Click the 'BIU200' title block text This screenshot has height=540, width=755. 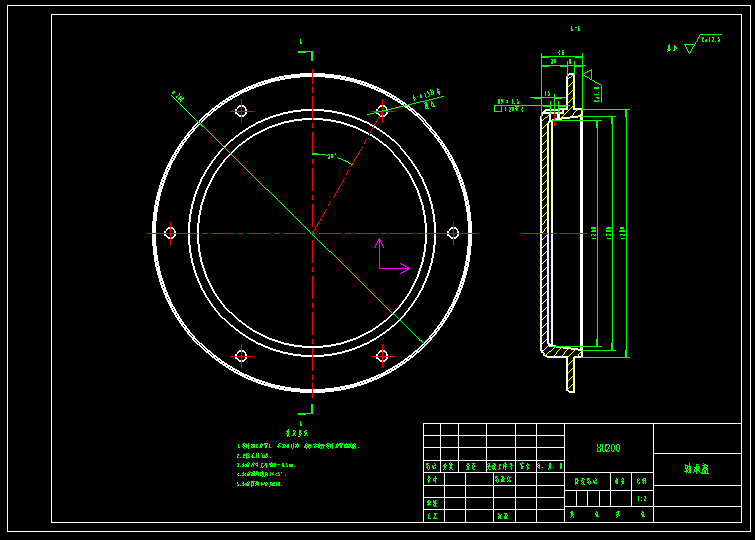(x=608, y=448)
